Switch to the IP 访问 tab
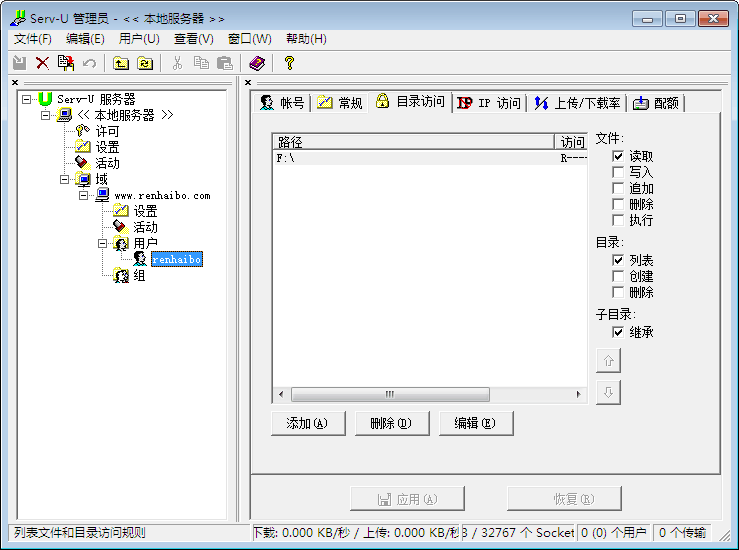The image size is (739, 550). [489, 103]
